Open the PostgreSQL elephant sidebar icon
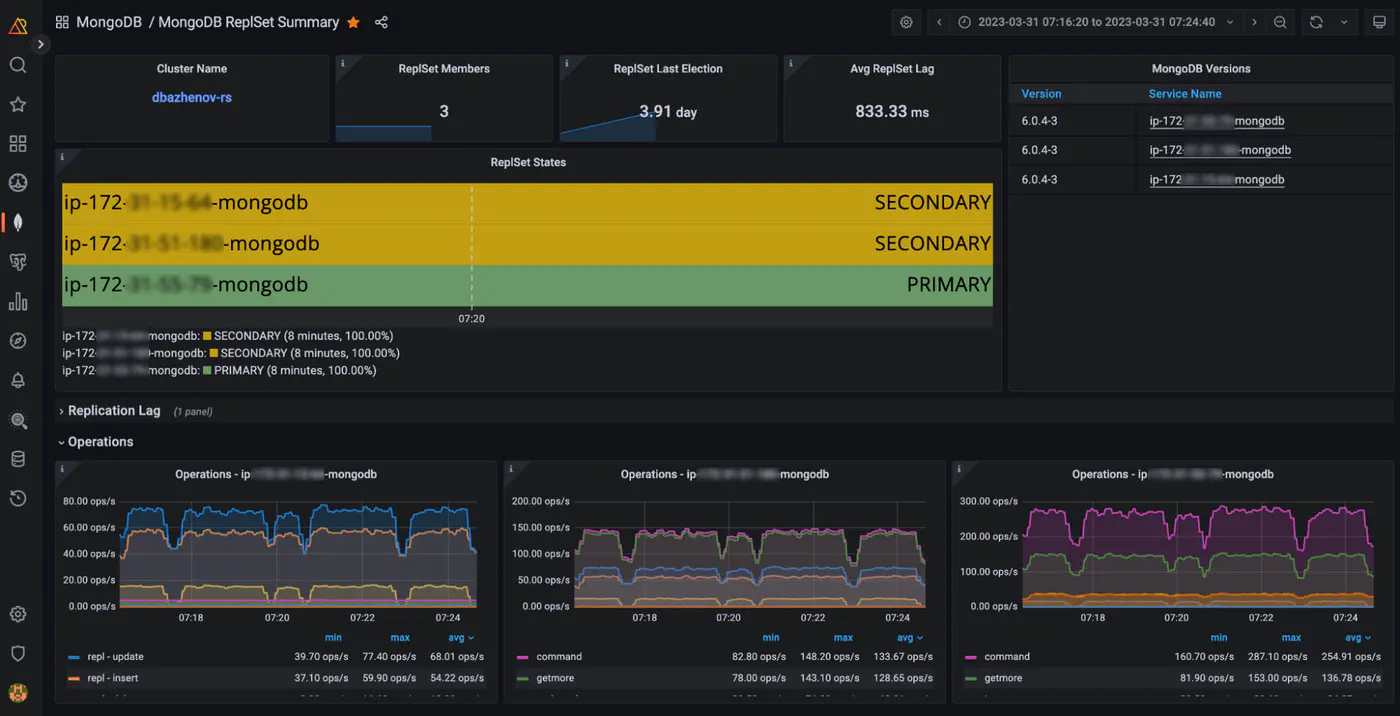 tap(17, 262)
